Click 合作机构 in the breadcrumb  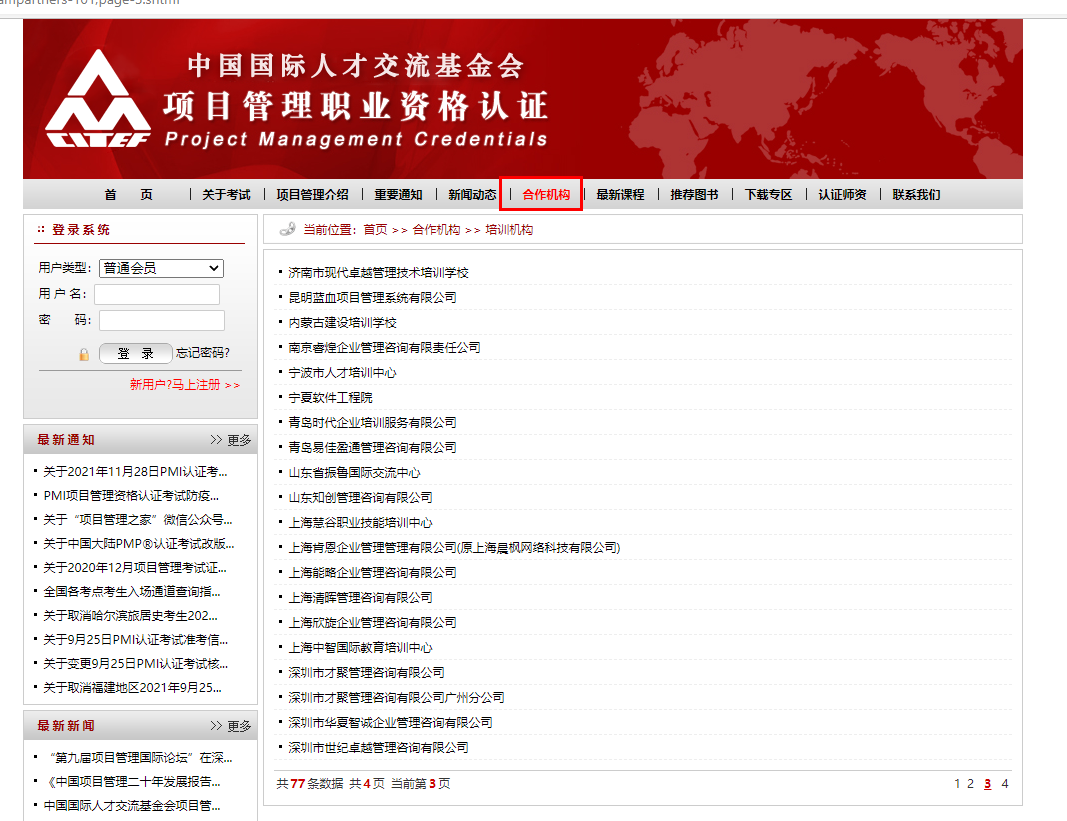436,229
